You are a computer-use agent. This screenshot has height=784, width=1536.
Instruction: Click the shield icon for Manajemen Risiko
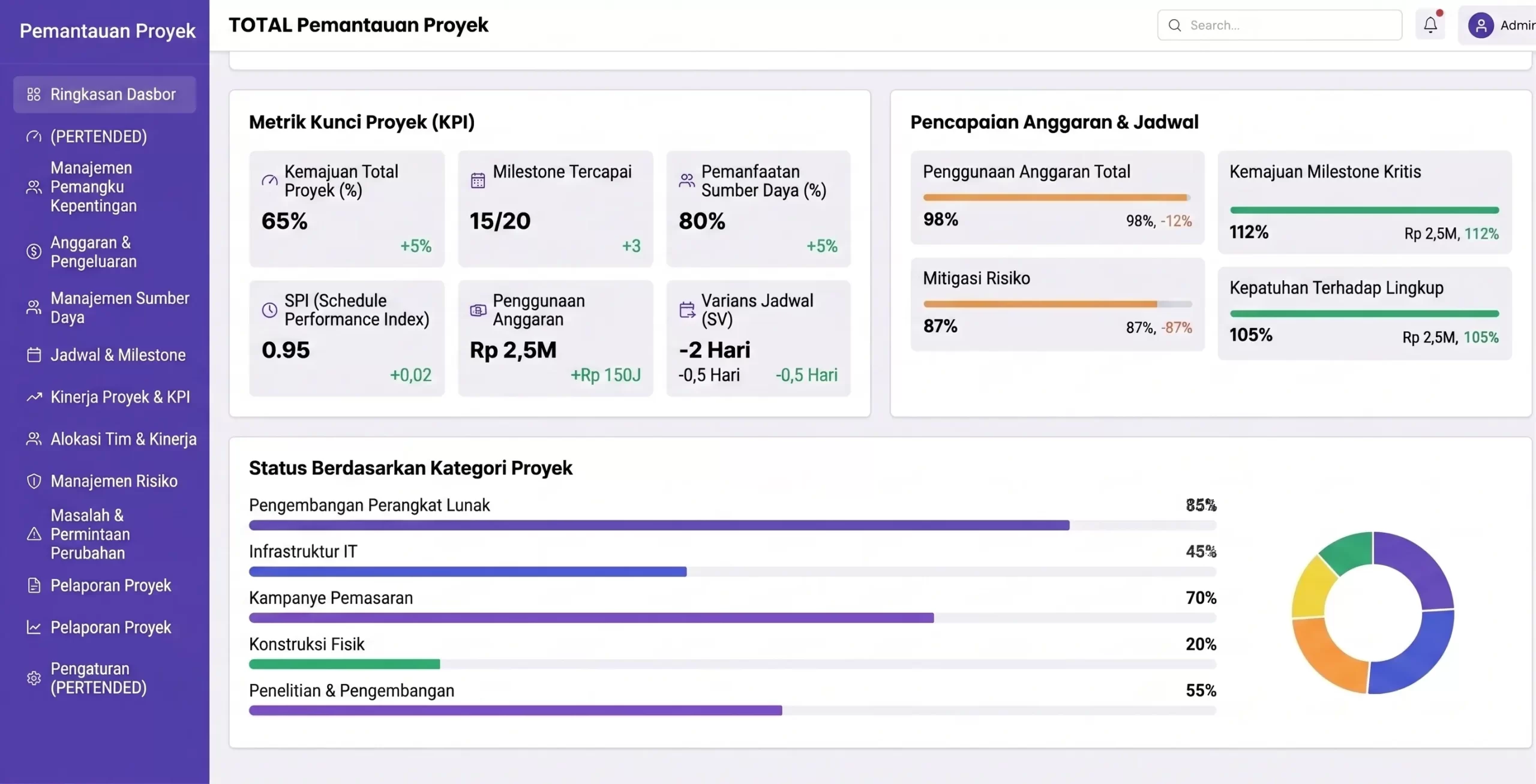click(x=34, y=481)
